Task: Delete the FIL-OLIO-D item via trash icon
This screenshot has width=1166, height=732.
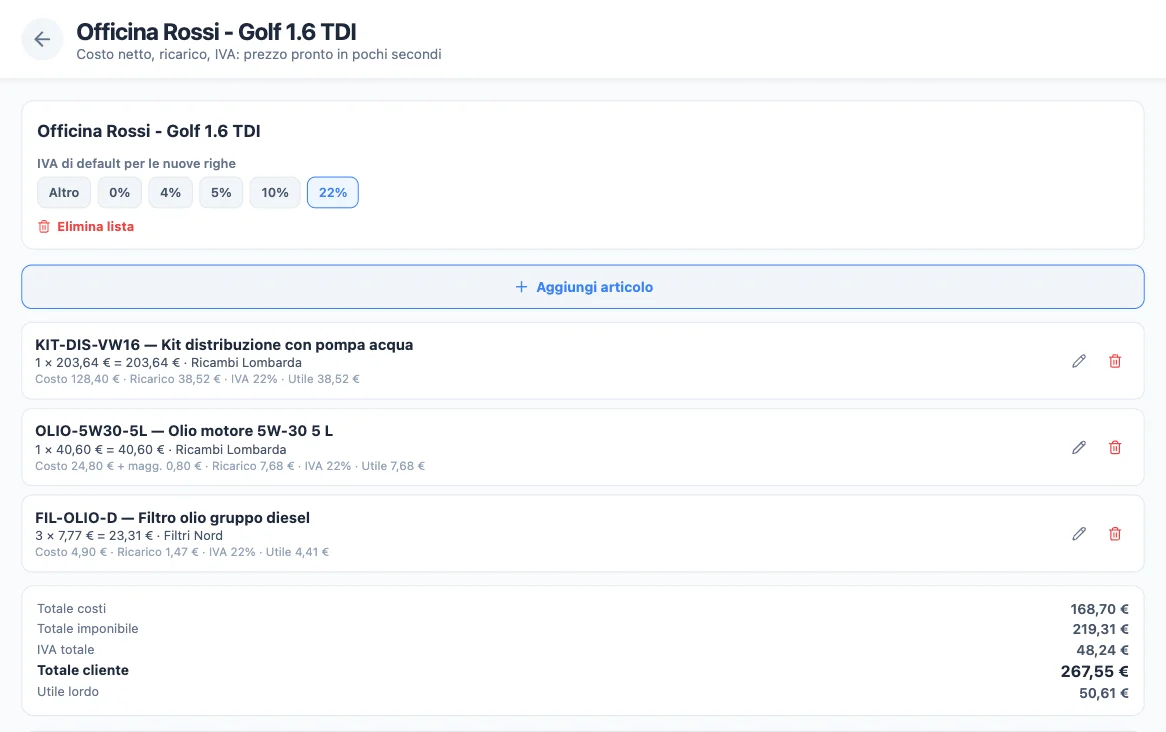Action: [x=1115, y=533]
